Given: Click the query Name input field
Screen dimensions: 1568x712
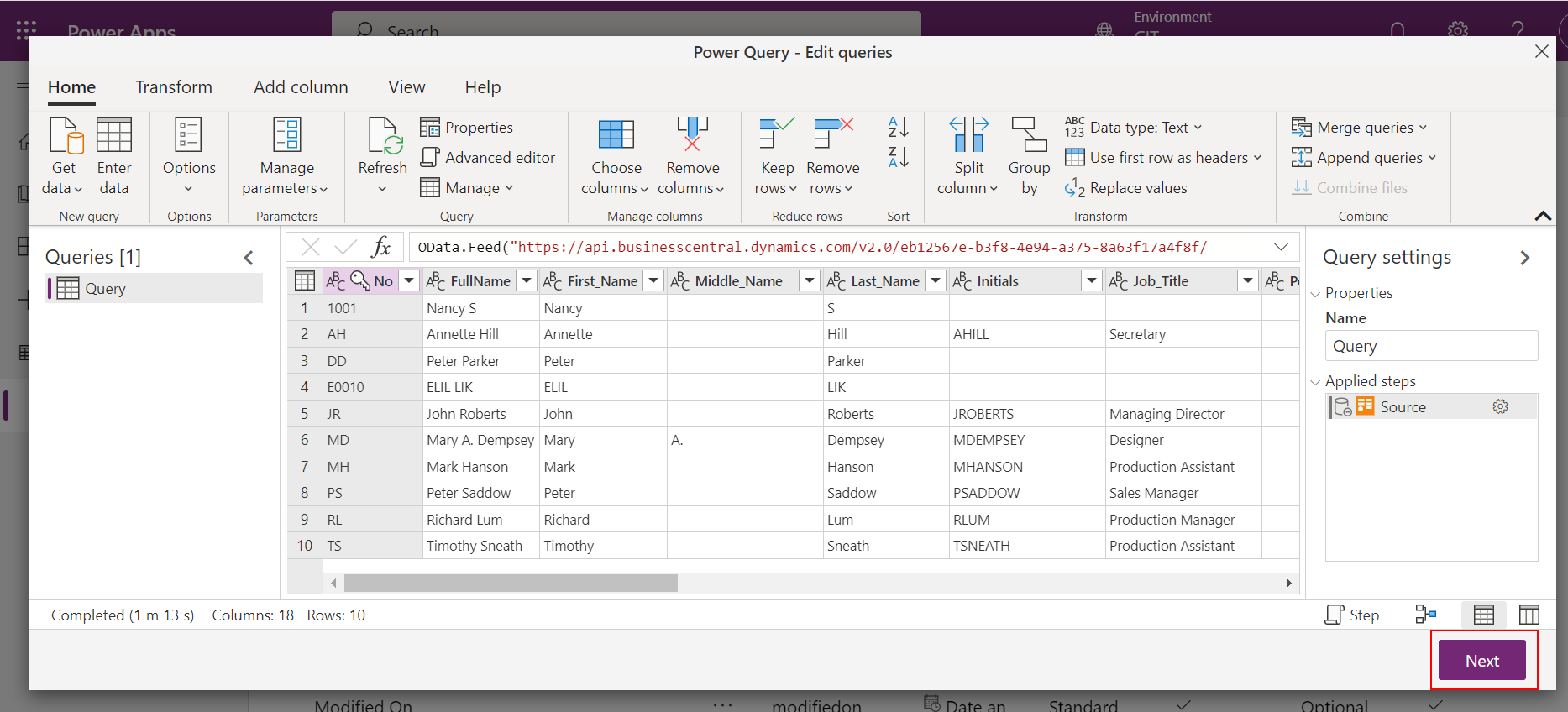Looking at the screenshot, I should click(1431, 346).
